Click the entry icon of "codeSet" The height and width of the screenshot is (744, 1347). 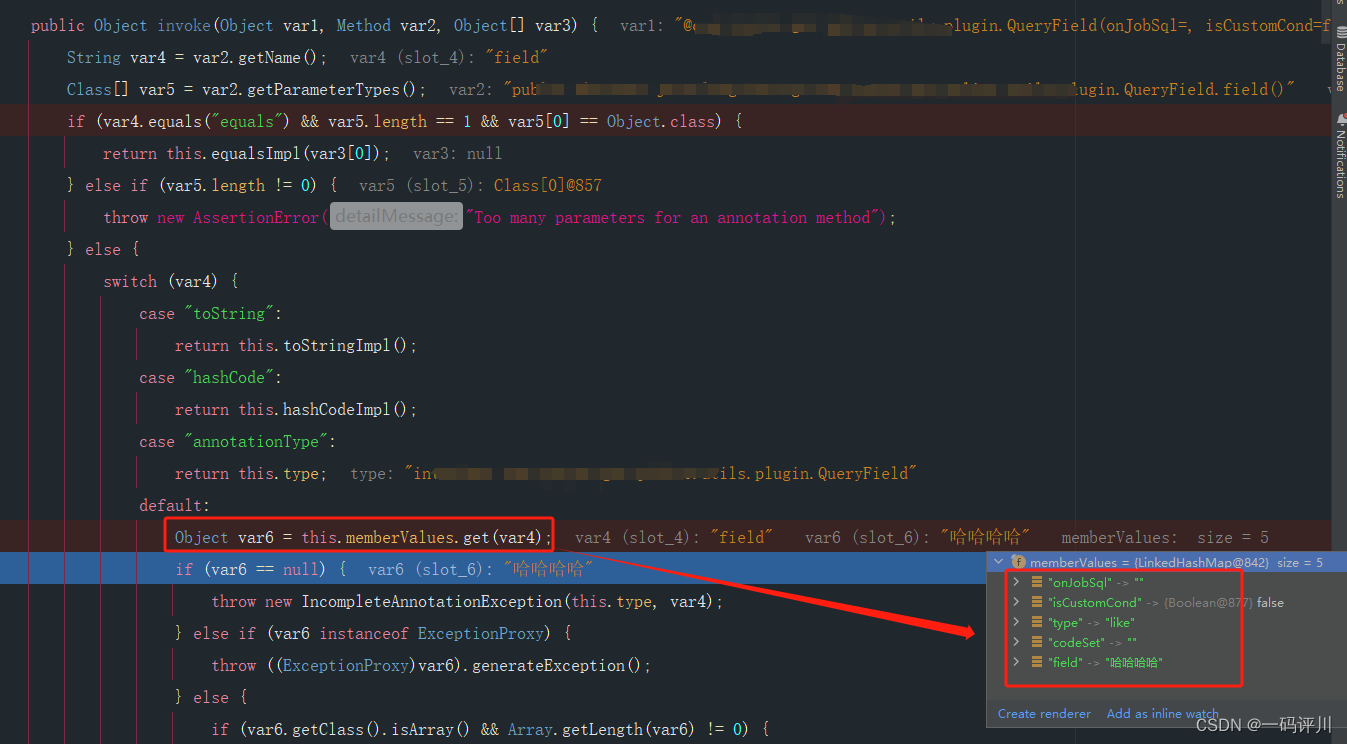(1037, 642)
